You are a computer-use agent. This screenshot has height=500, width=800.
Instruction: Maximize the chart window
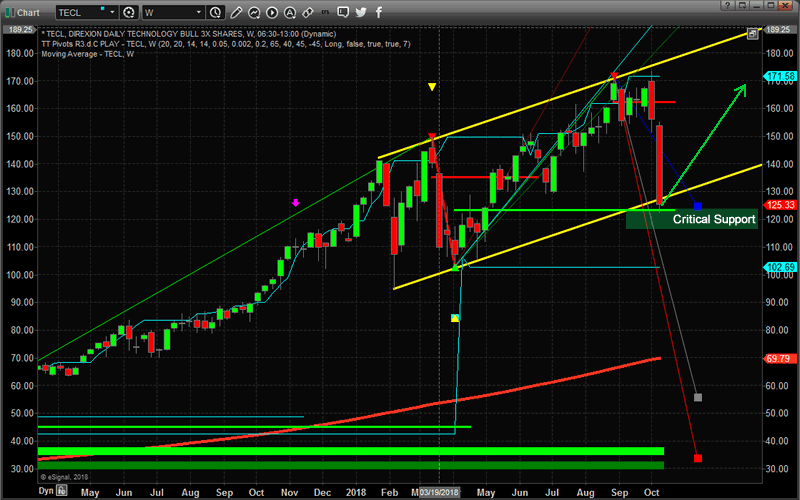click(x=770, y=6)
